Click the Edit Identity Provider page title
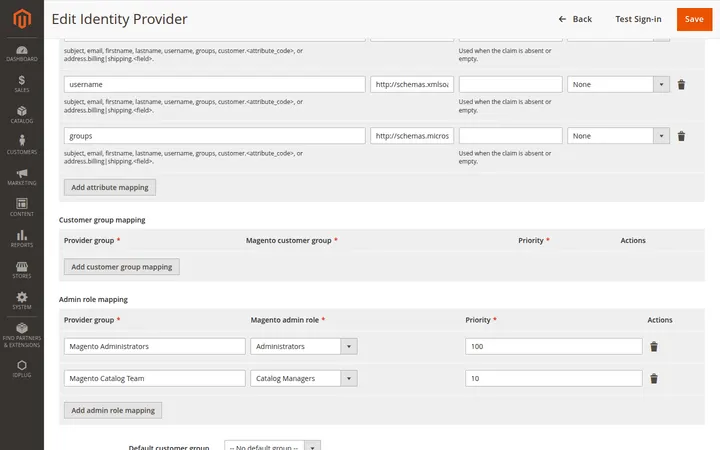This screenshot has width=720, height=450. (119, 19)
